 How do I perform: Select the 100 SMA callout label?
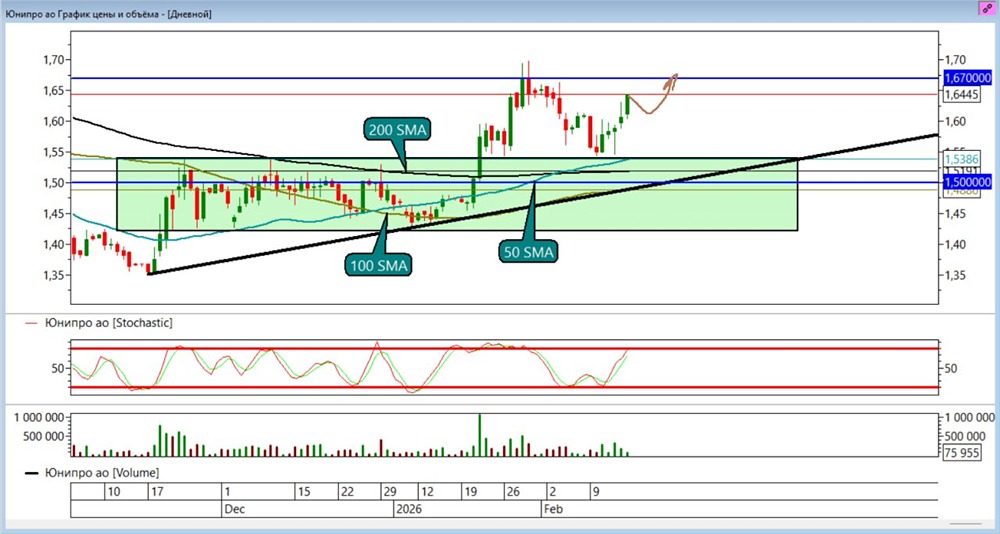pos(378,265)
